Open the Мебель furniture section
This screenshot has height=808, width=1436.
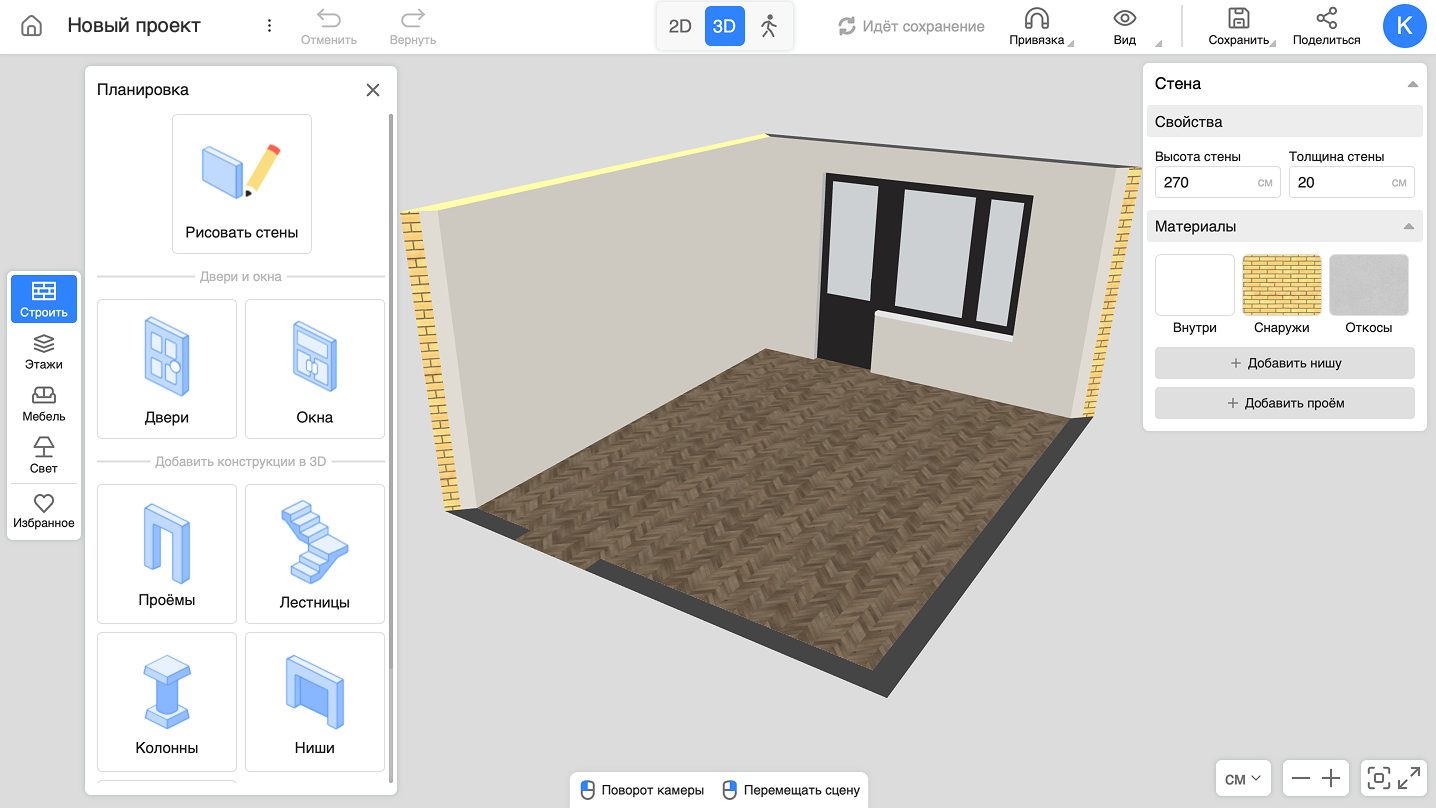click(44, 404)
